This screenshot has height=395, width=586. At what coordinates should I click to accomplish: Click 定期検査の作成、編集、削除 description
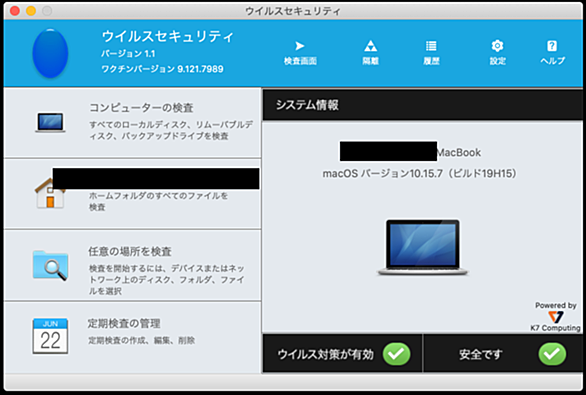click(x=142, y=340)
